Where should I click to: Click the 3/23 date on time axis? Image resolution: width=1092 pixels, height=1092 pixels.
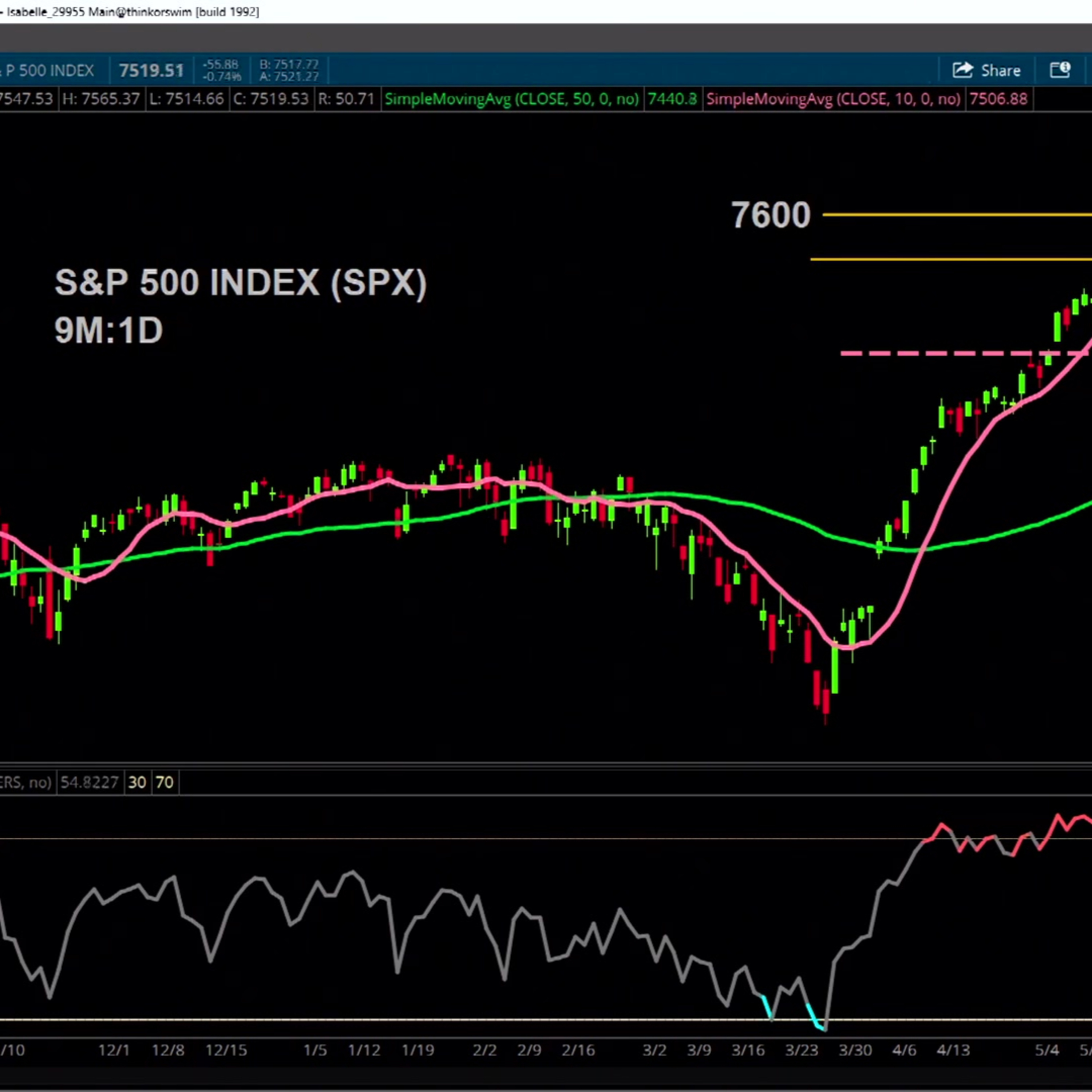pos(802,1050)
